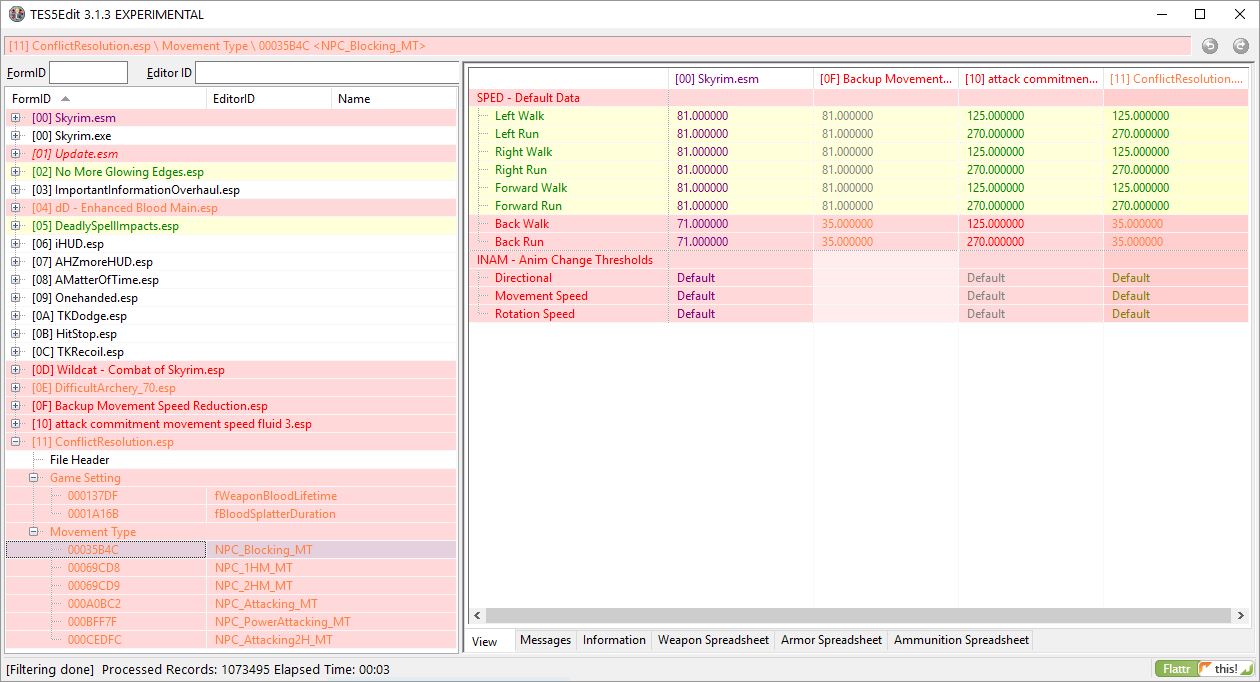
Task: Click the back navigation arrow icon
Action: 1210,46
